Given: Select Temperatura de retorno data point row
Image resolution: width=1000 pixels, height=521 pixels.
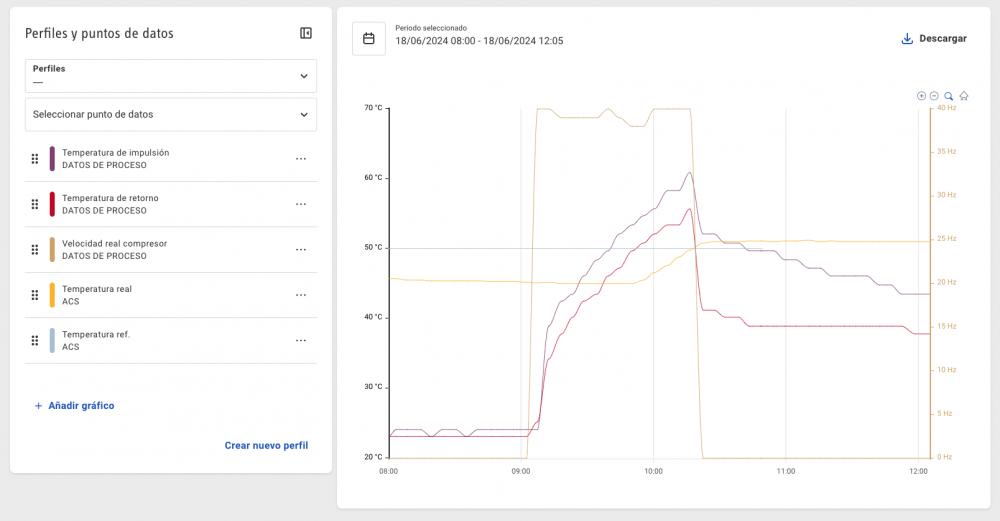Looking at the screenshot, I should [x=171, y=204].
